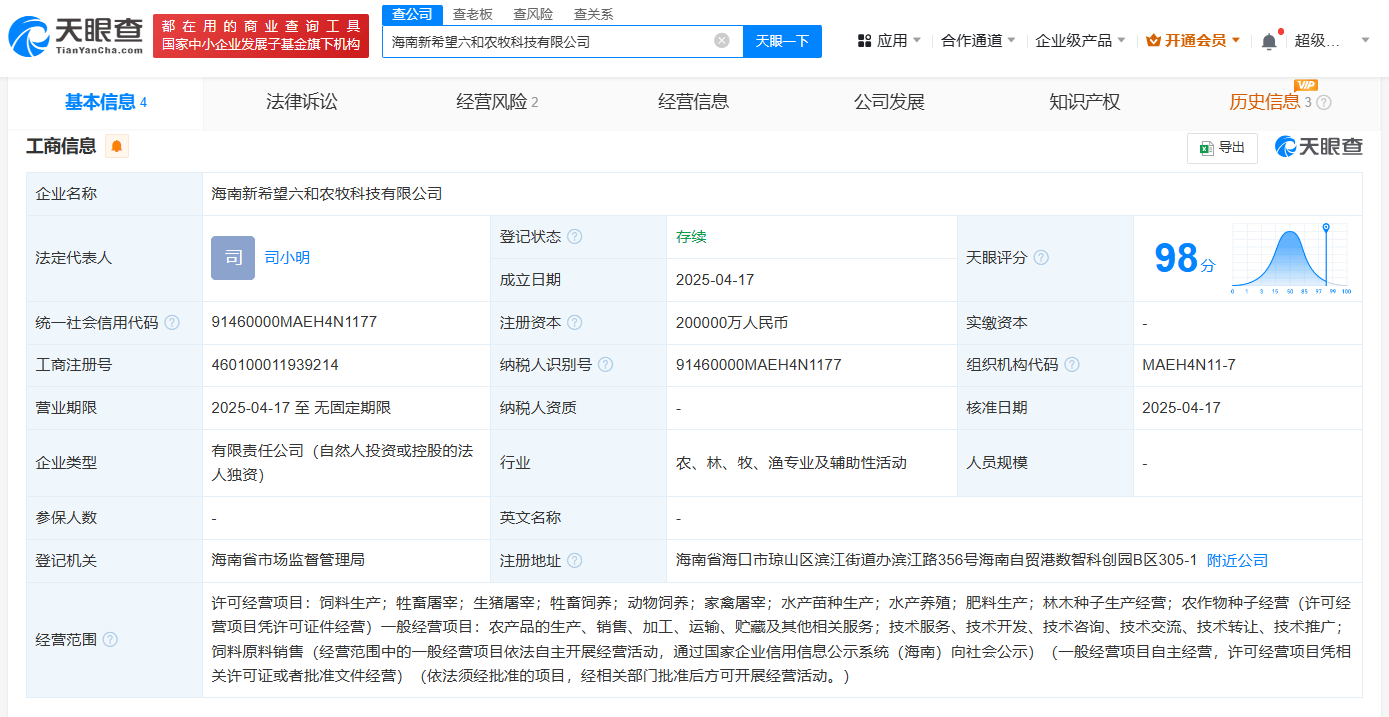Click the help icon next to 天眼评分
Screen dimensions: 1389x717
pyautogui.click(x=1041, y=258)
